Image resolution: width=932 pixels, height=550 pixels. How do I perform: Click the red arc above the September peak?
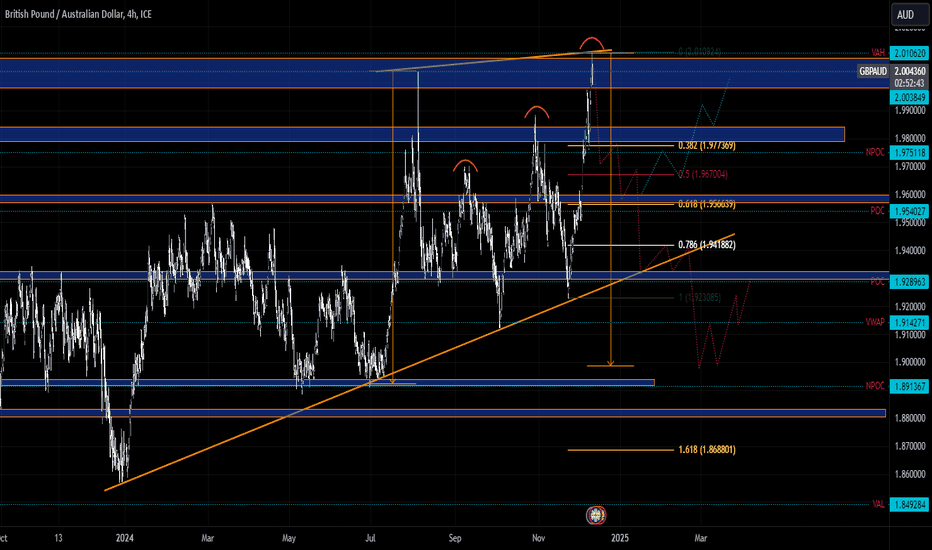pos(465,165)
